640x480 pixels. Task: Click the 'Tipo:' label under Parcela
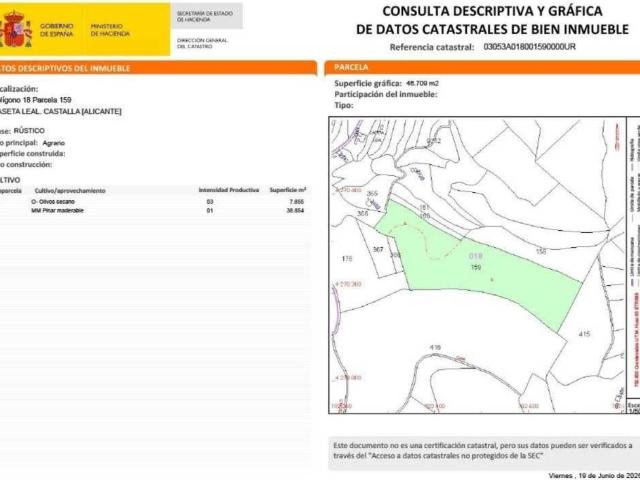coord(344,105)
